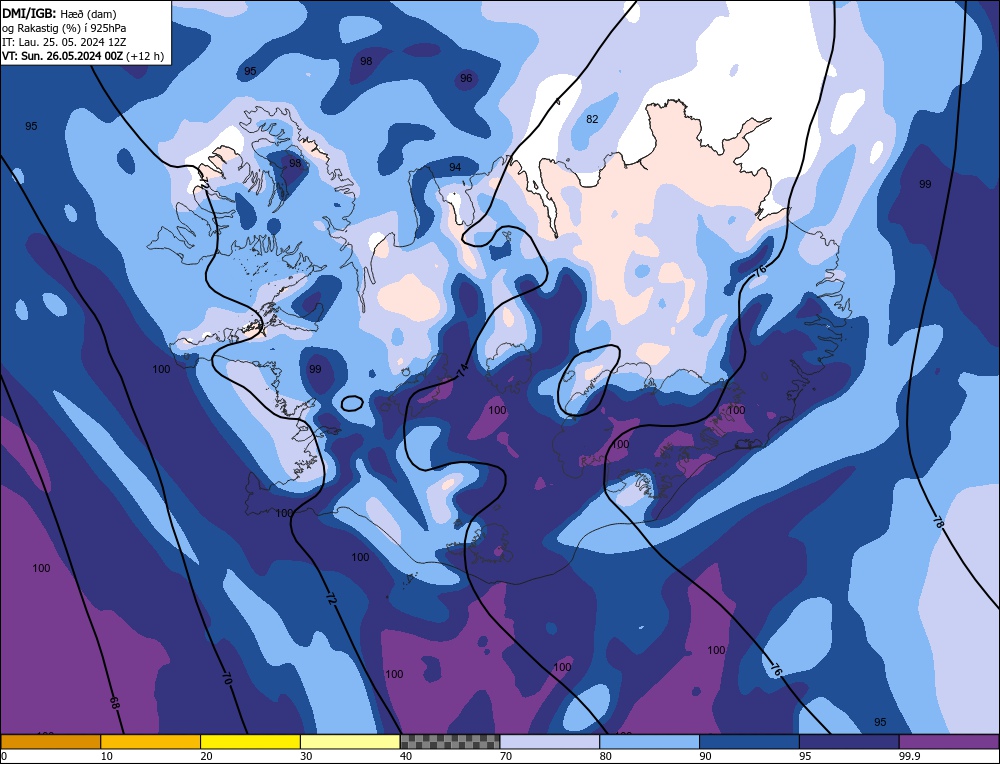
Task: Click the orange 10–20 legend swatch
Action: click(151, 741)
